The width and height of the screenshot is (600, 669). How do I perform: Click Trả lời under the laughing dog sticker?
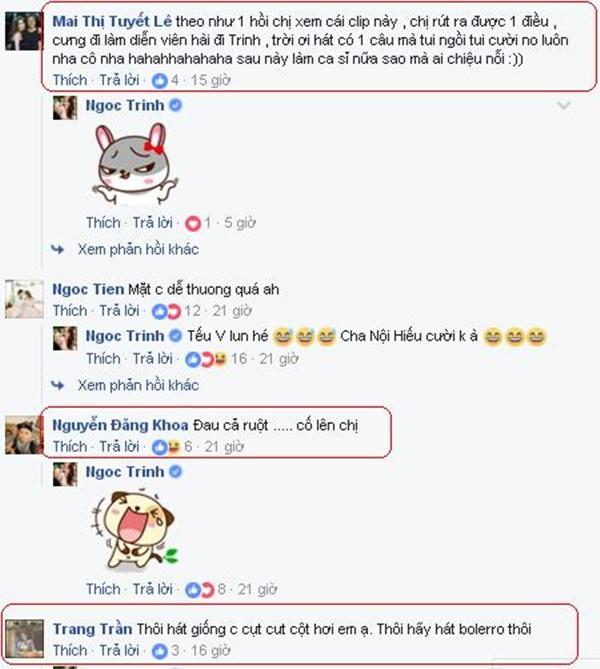tap(152, 589)
